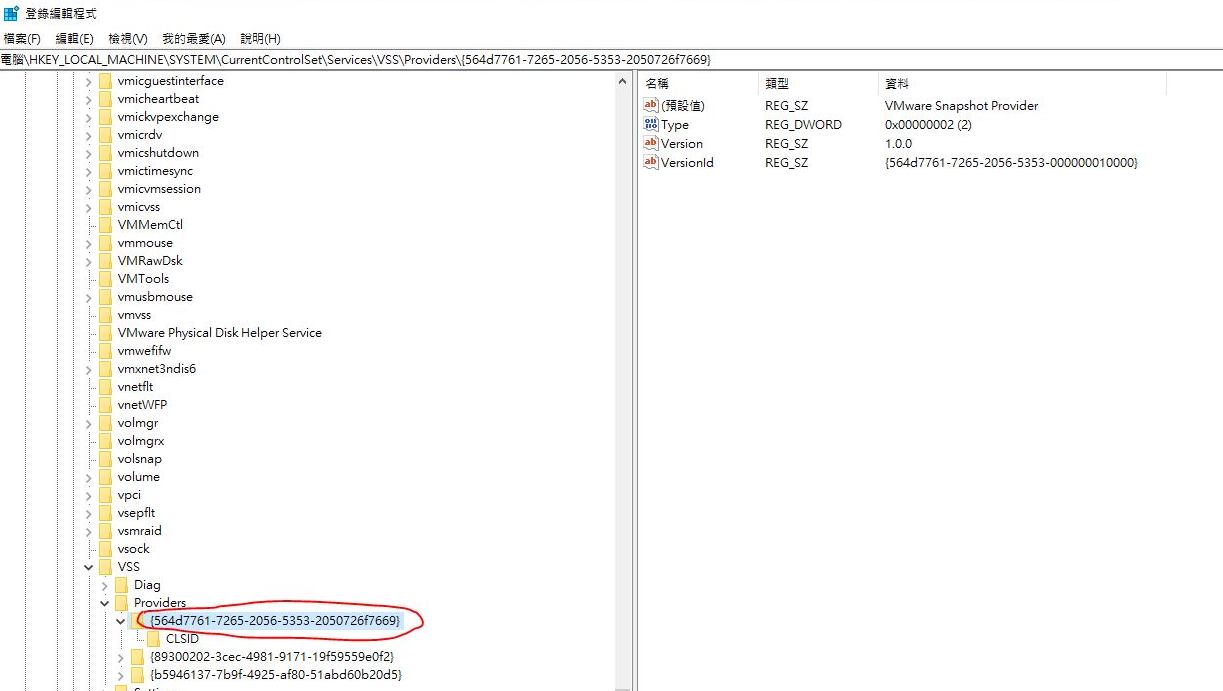
Task: Click the ab icon next to VersionId
Action: (650, 162)
